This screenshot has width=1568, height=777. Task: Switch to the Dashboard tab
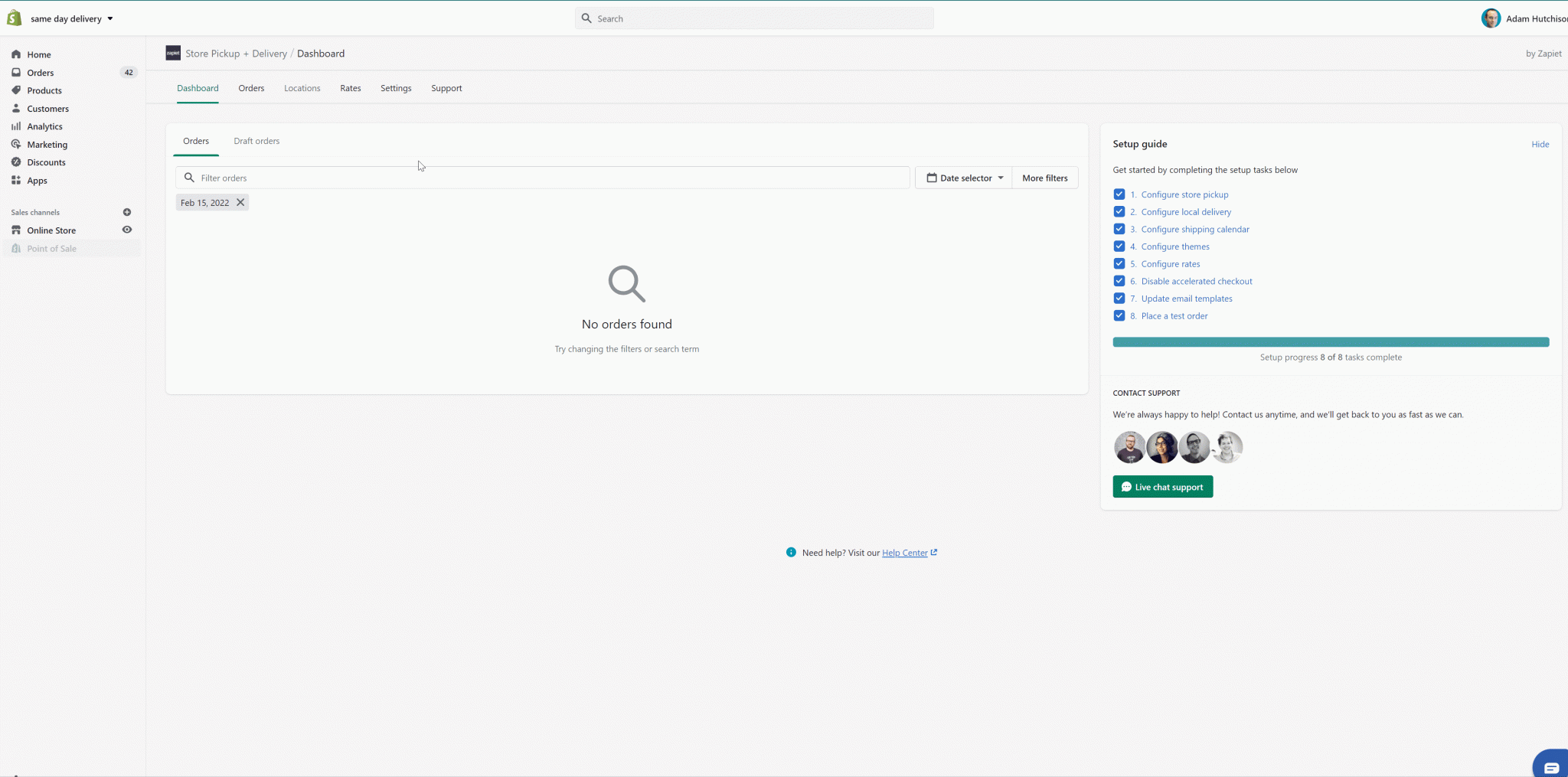(x=198, y=88)
